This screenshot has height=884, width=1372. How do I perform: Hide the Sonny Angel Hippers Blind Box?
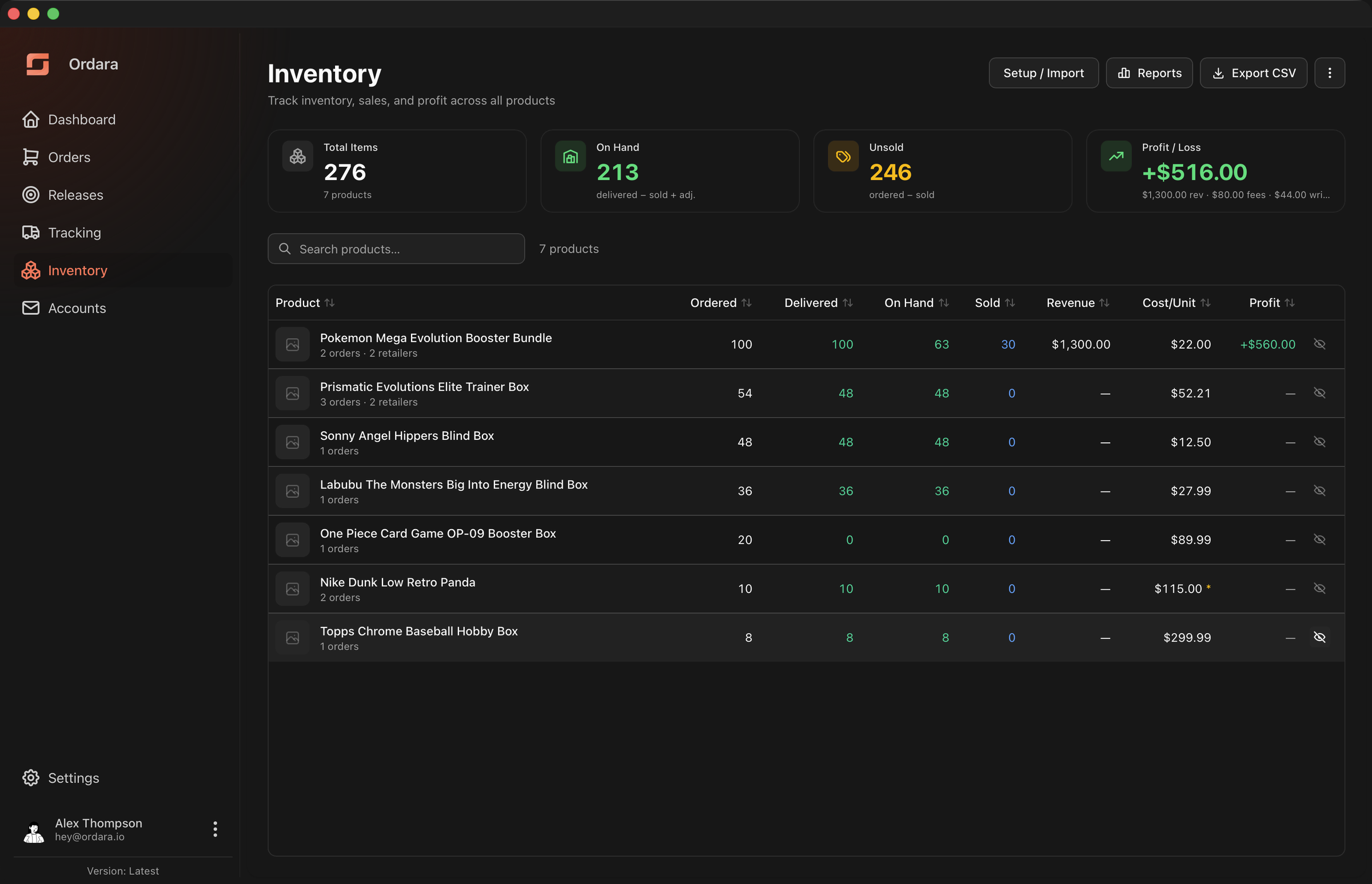tap(1320, 442)
